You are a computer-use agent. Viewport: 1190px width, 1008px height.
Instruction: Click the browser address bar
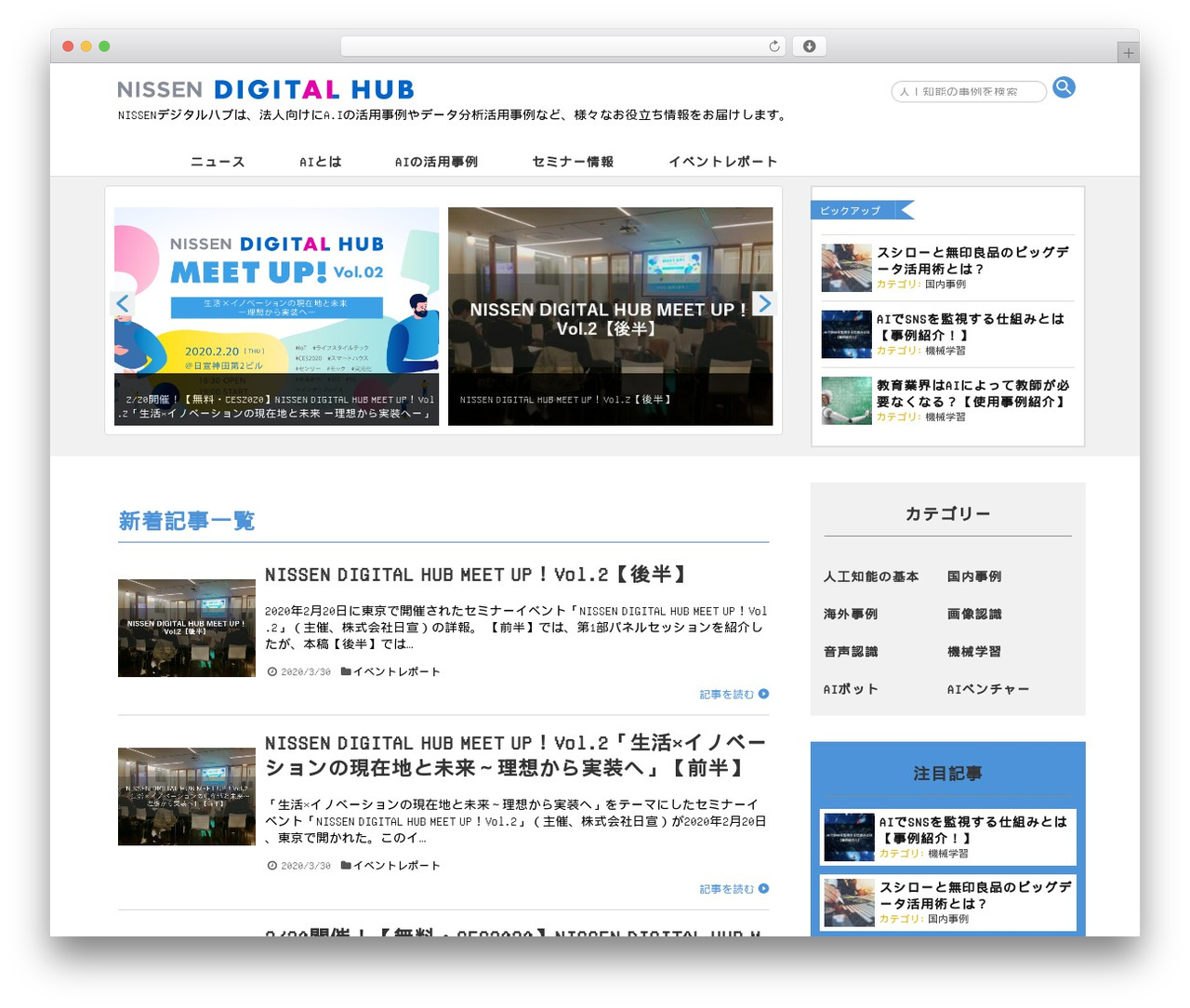(x=563, y=46)
